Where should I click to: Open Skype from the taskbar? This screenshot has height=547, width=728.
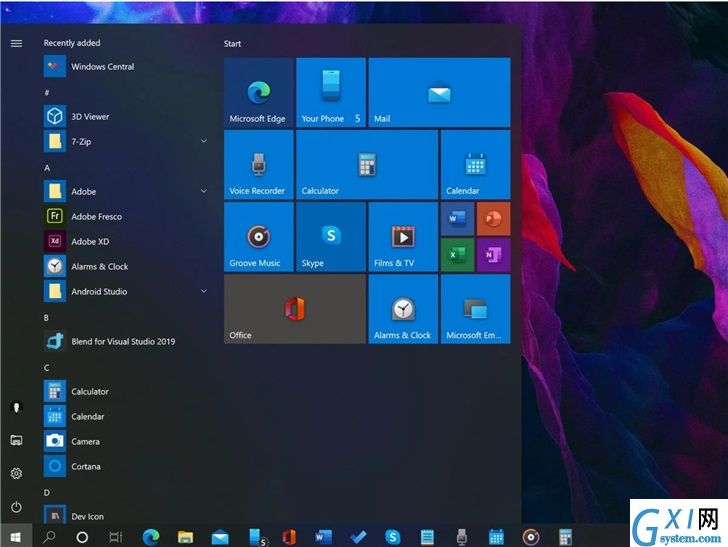point(393,537)
